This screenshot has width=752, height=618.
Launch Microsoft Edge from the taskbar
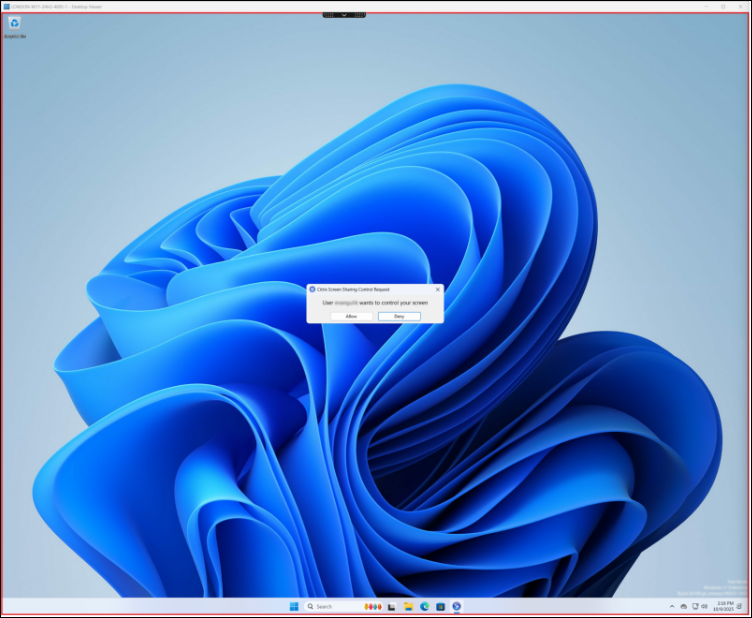click(x=424, y=606)
